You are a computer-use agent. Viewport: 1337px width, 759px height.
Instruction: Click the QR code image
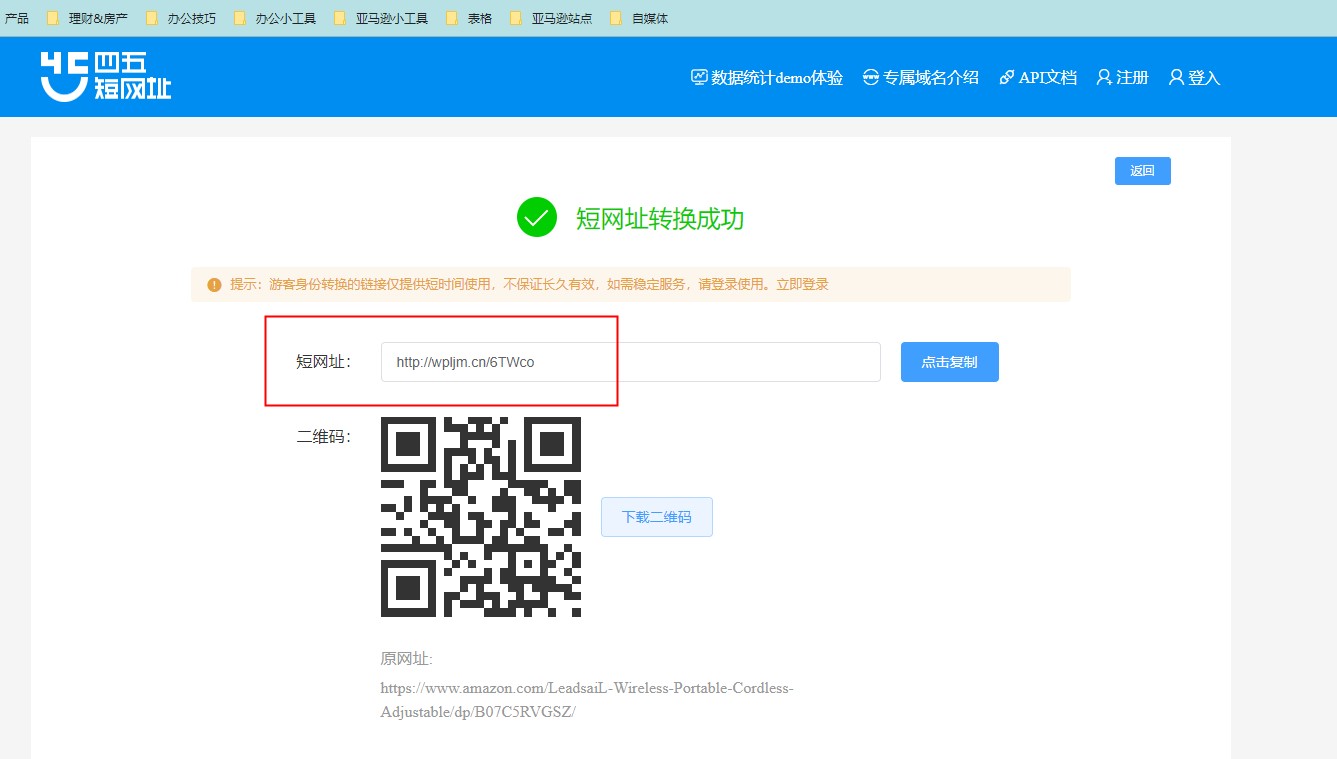(481, 517)
